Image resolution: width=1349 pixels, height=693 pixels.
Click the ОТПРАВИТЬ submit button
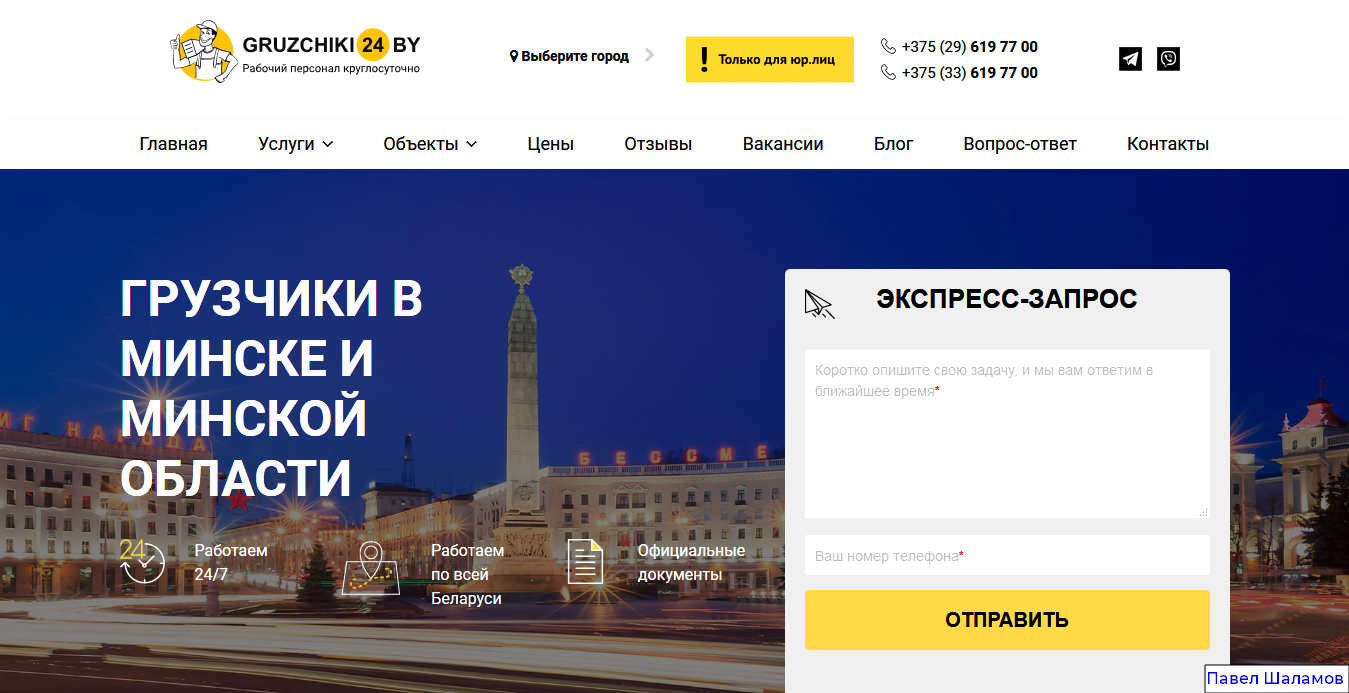click(x=1007, y=620)
